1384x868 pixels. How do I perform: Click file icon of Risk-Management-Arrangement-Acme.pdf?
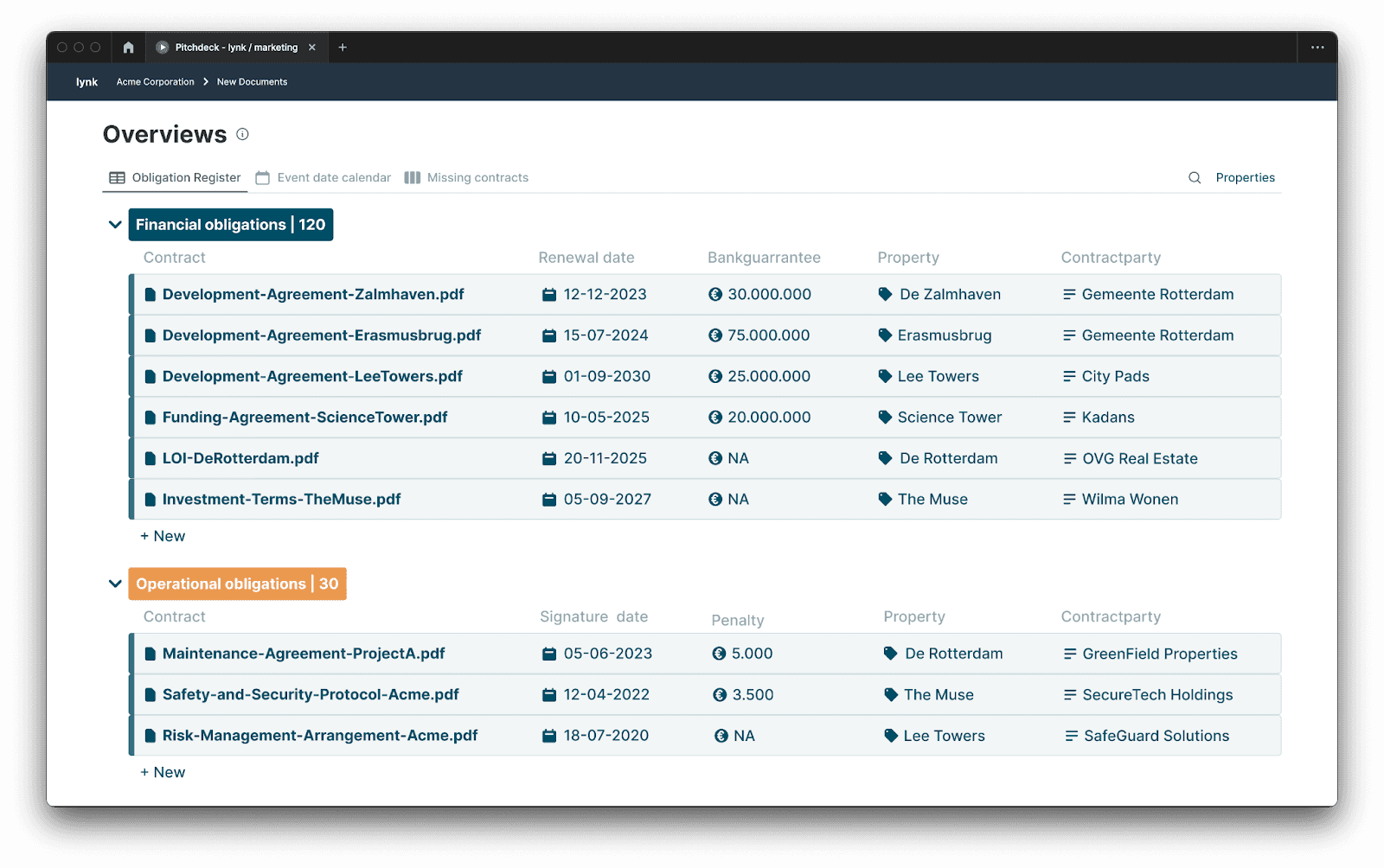(x=151, y=737)
